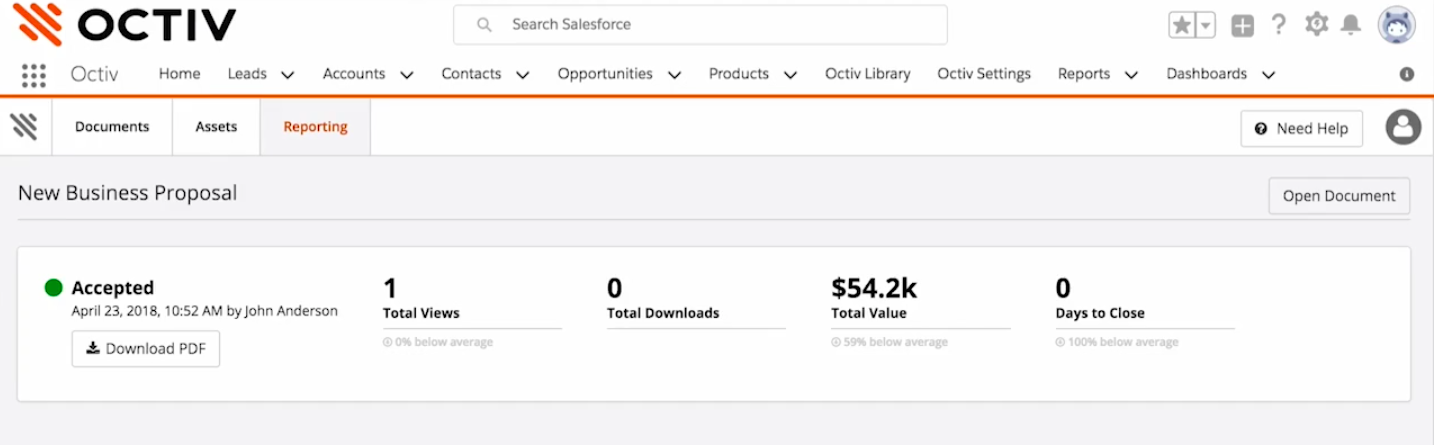
Task: View notifications bell icon
Action: 1351,25
